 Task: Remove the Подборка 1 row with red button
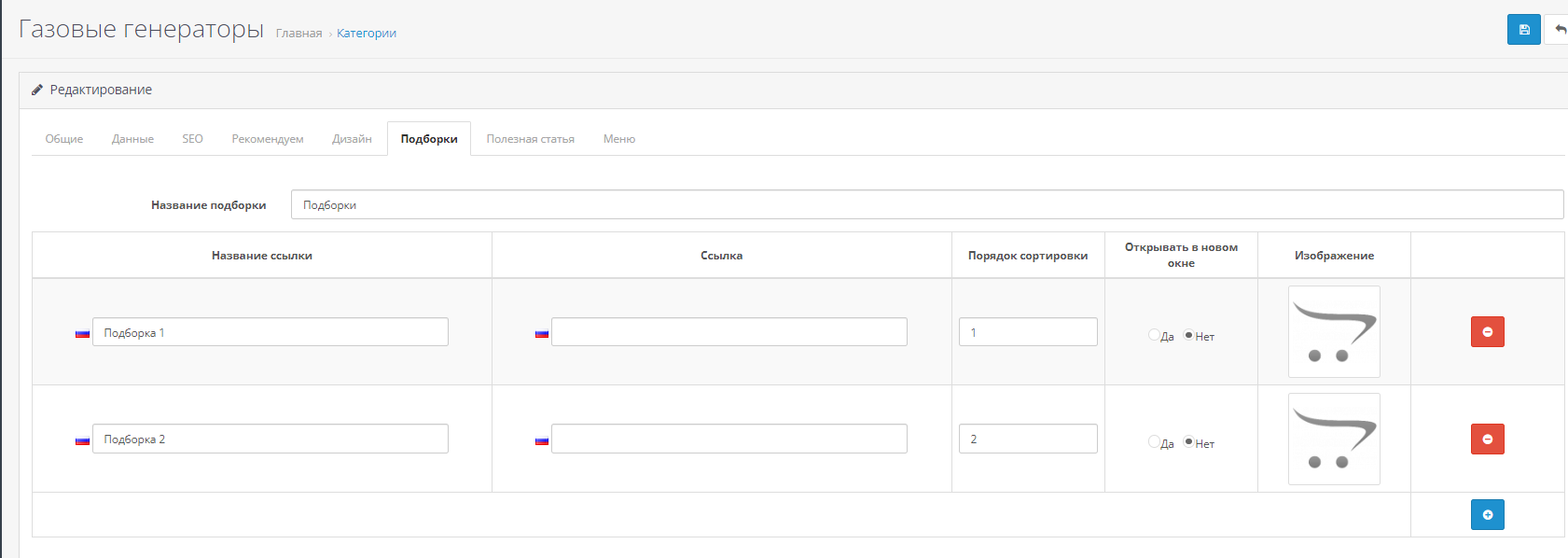click(1487, 332)
